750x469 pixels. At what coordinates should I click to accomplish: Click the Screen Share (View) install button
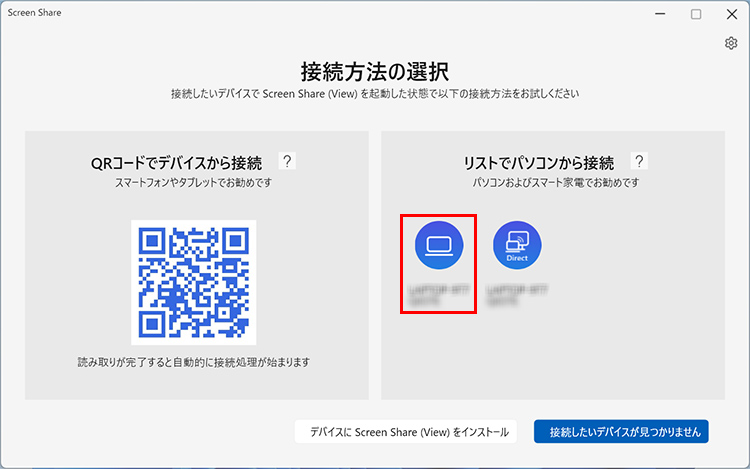[406, 432]
